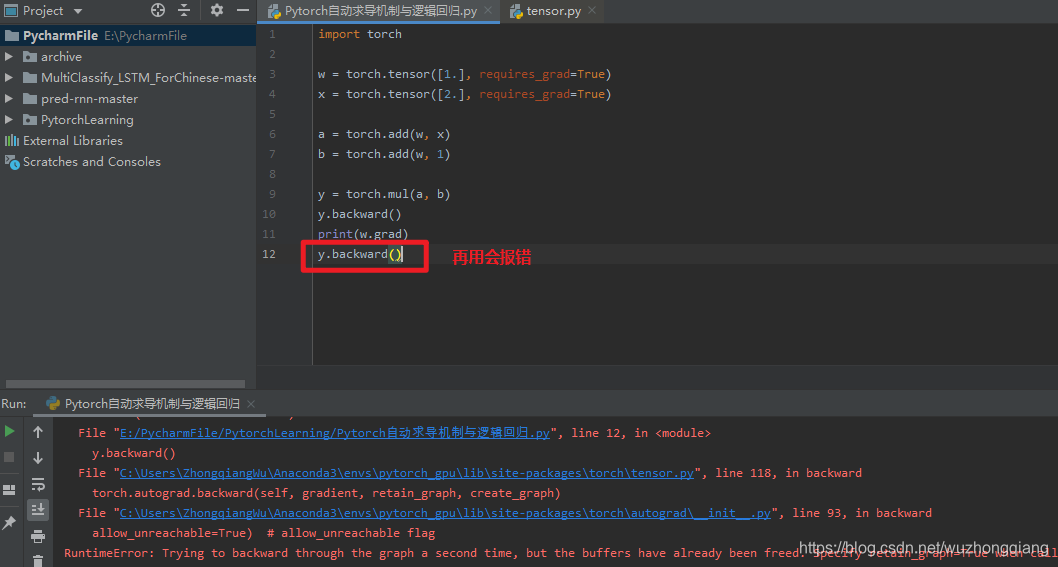The width and height of the screenshot is (1058, 567).
Task: Open the Project view dropdown
Action: [78, 11]
